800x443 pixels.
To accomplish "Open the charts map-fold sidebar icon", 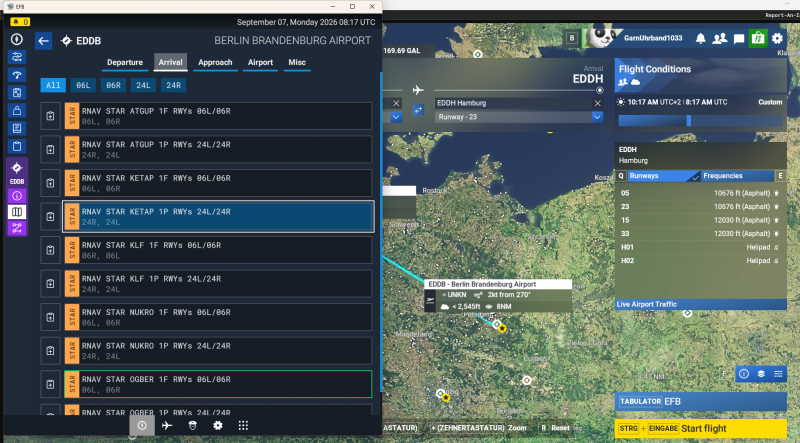I will coord(17,212).
